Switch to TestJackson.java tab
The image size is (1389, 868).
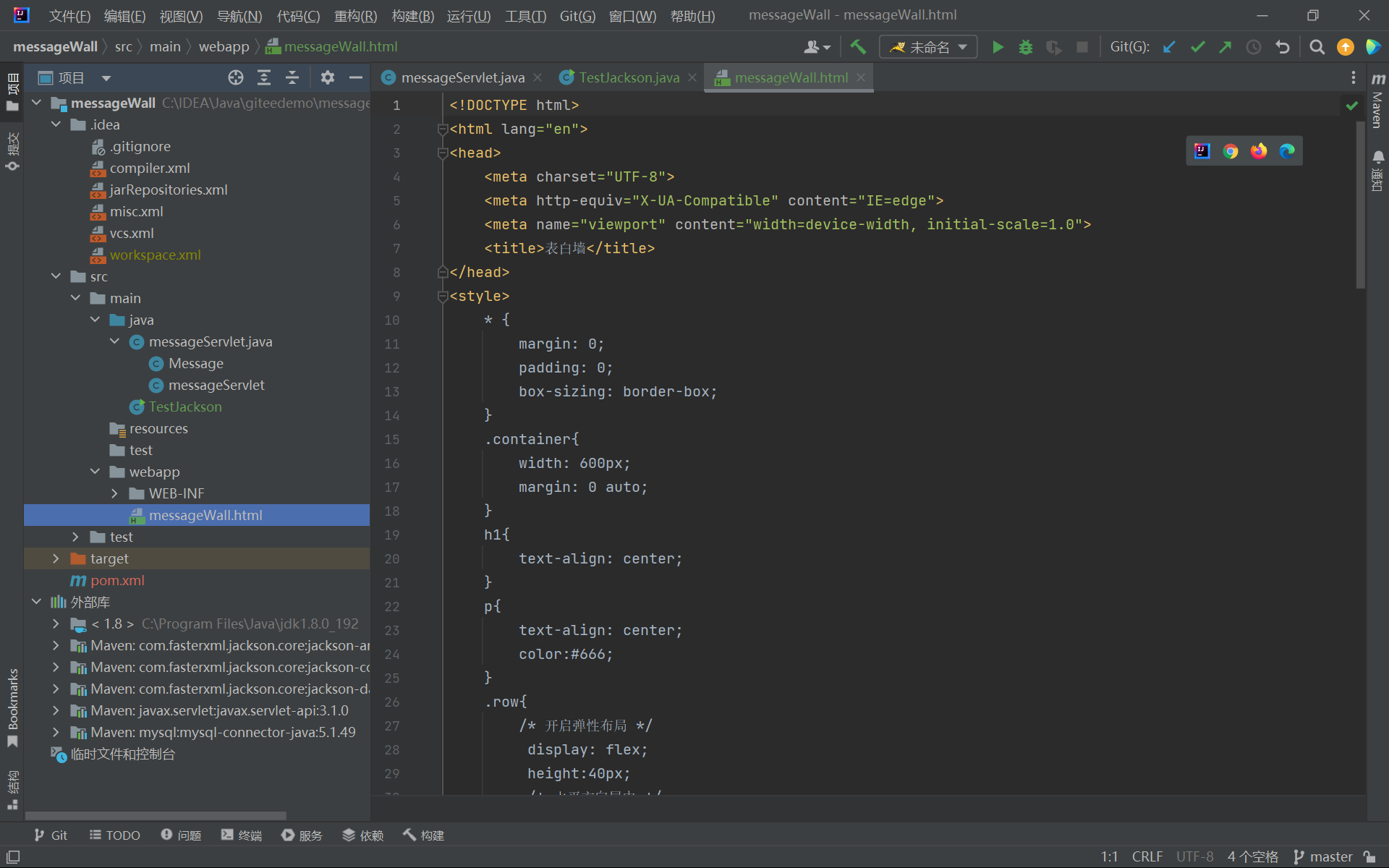coord(629,77)
